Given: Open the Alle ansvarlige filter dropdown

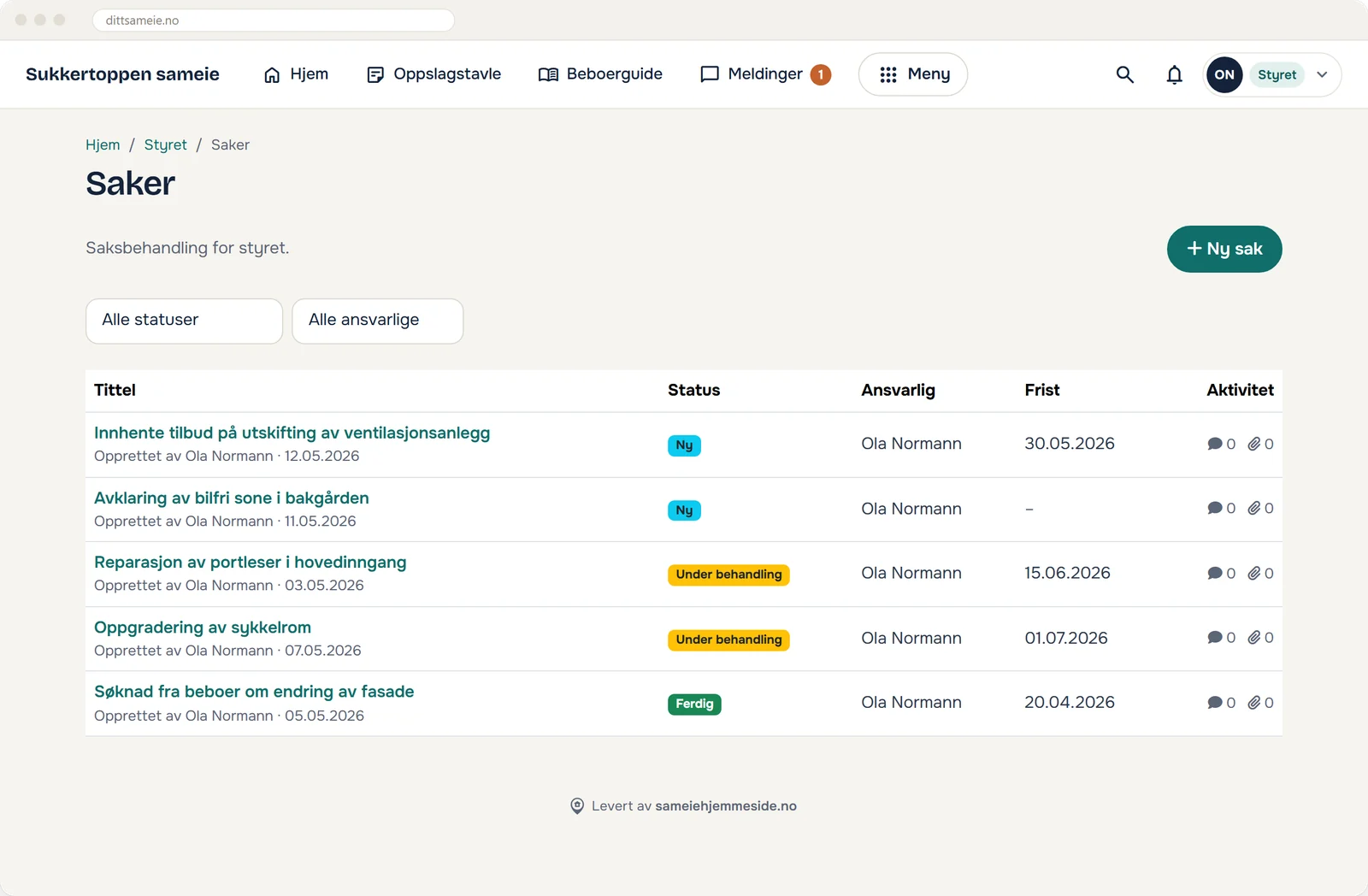Looking at the screenshot, I should (377, 321).
